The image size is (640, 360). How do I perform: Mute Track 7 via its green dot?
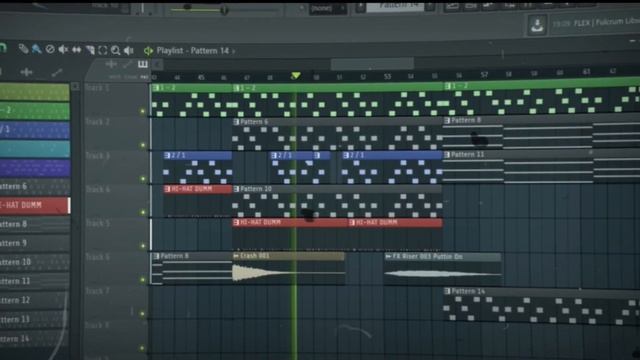pyautogui.click(x=142, y=314)
